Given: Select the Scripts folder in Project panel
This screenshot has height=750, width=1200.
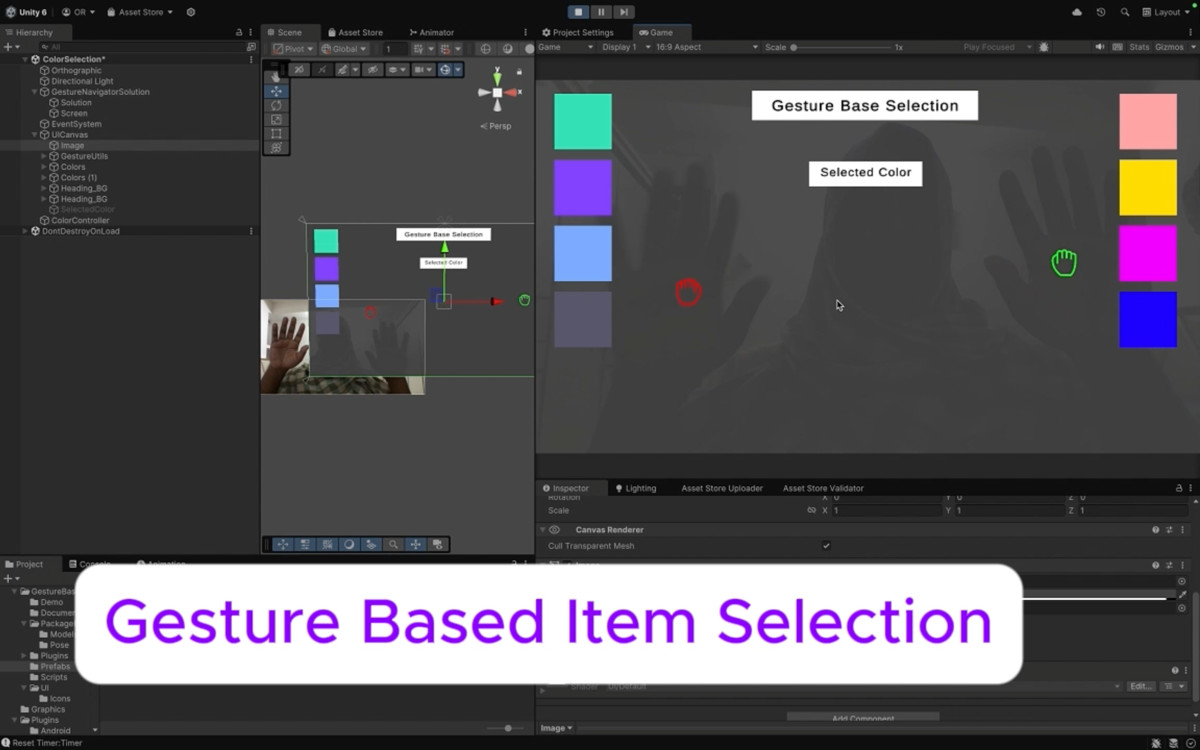Looking at the screenshot, I should [x=53, y=677].
